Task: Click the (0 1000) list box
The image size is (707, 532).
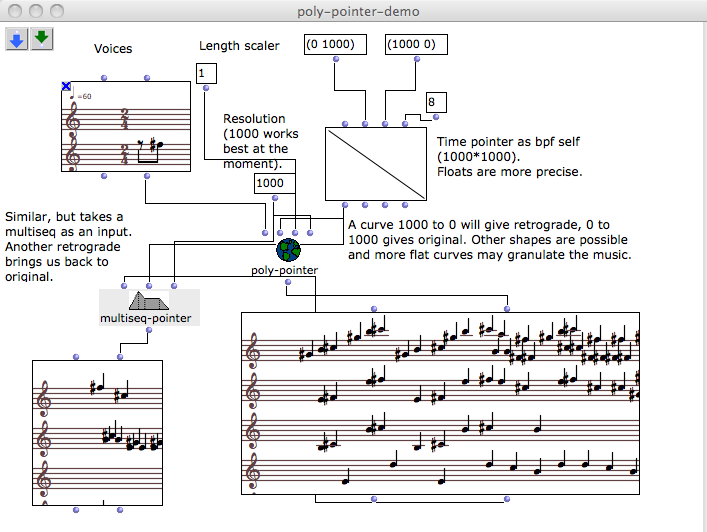Action: pyautogui.click(x=335, y=44)
